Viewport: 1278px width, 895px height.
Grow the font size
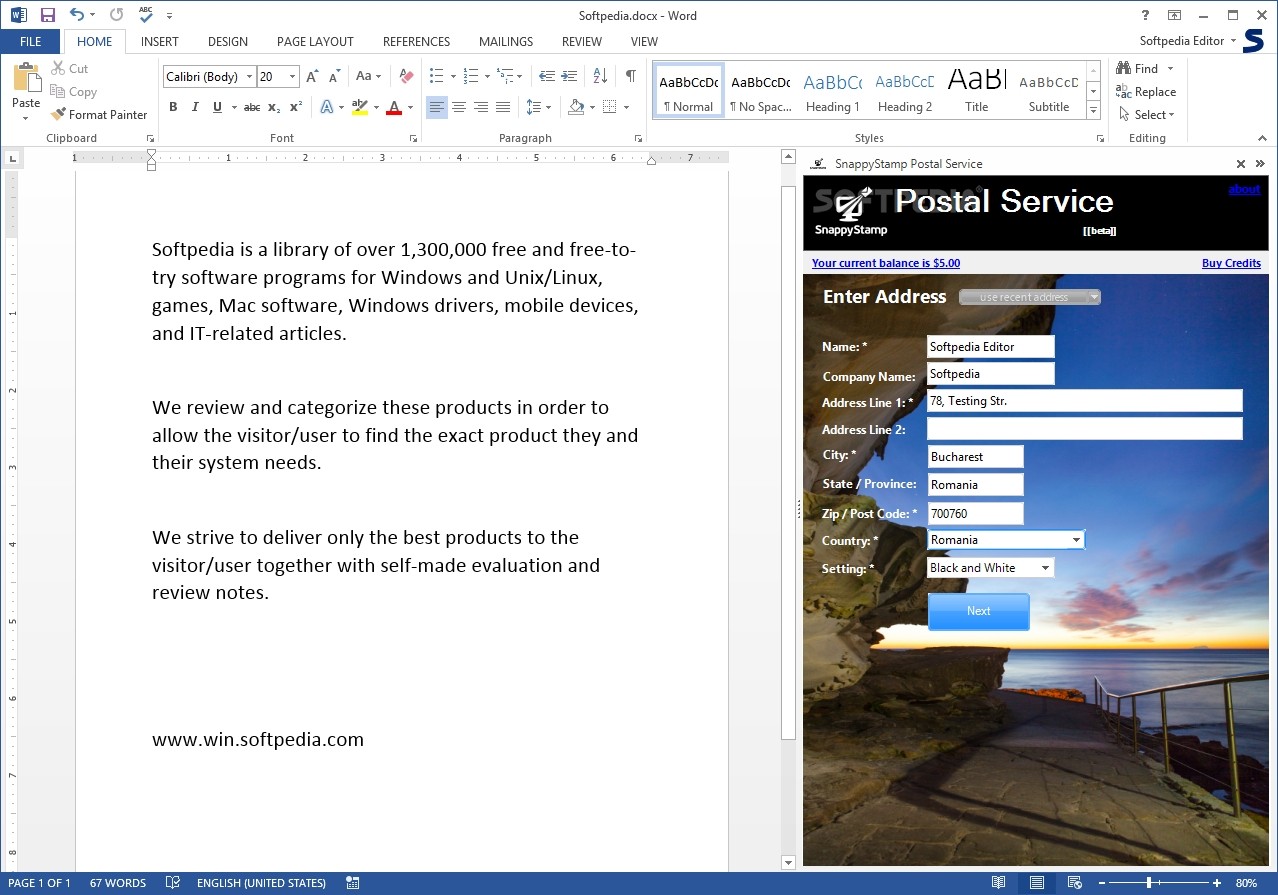(312, 77)
